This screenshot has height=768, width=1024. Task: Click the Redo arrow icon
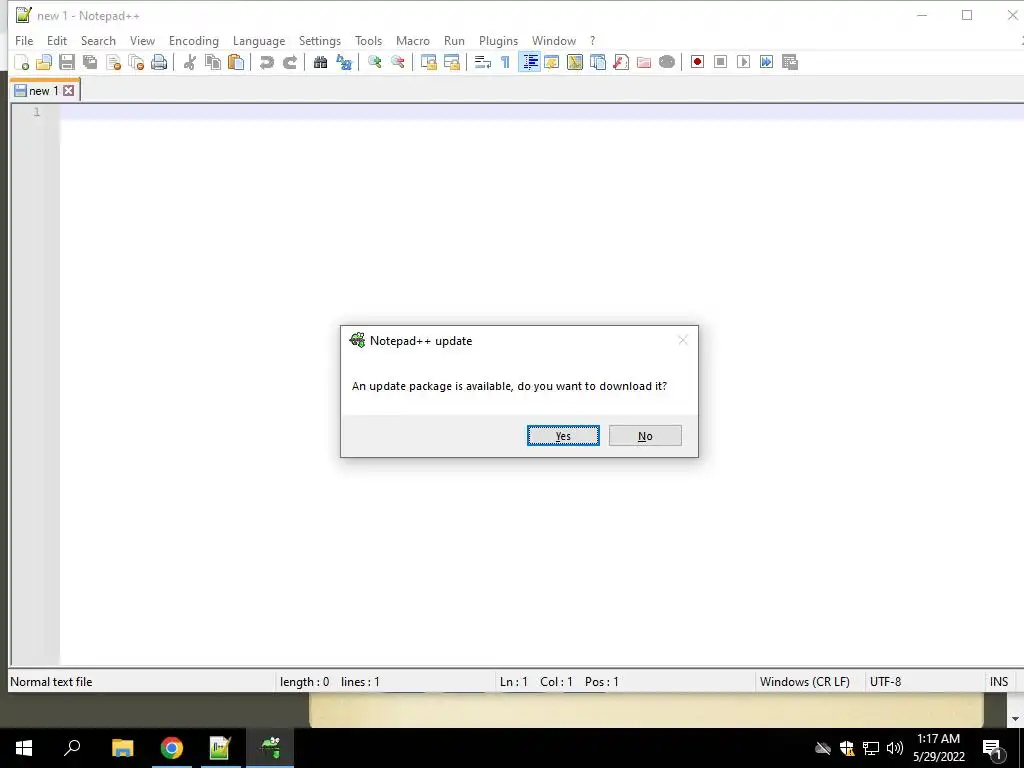pos(289,62)
